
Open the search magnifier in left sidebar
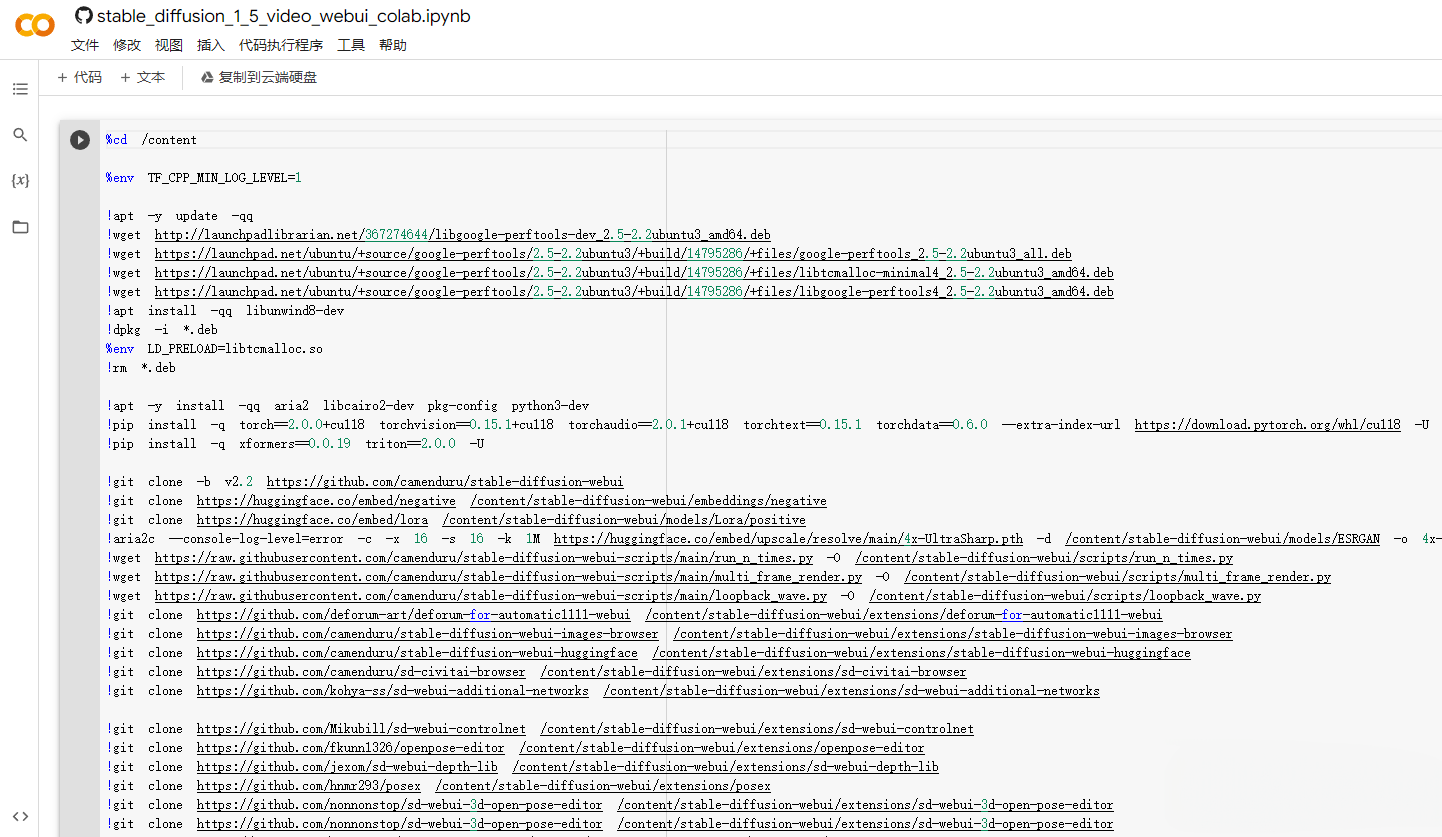20,135
